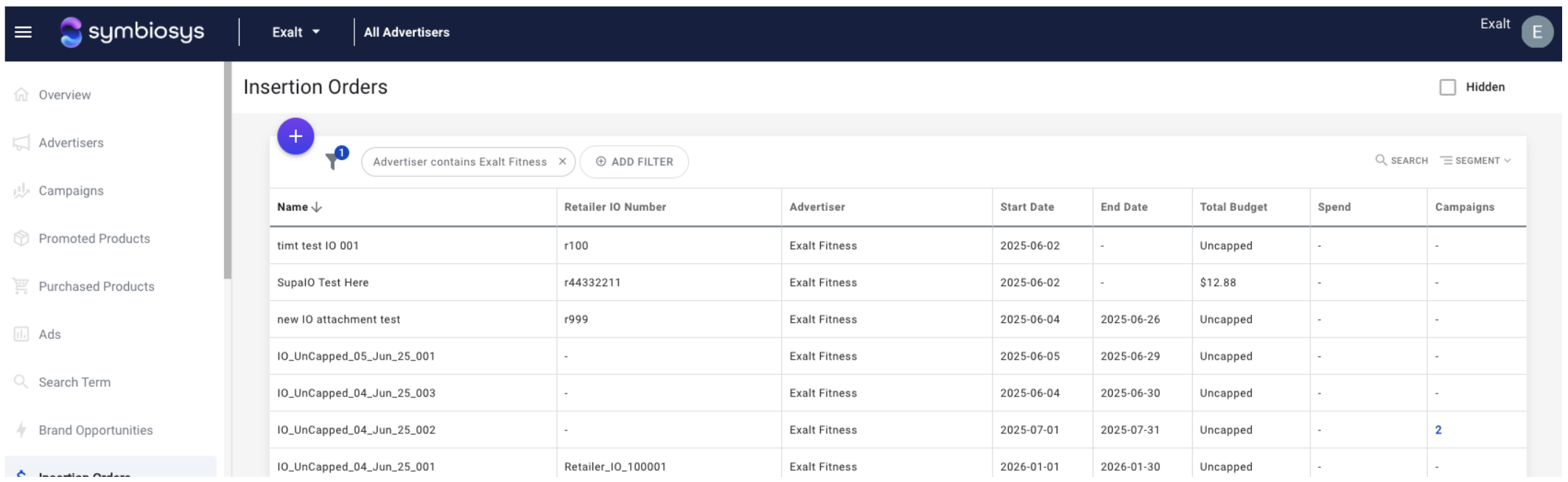Enable the Hidden checkbox
Image resolution: width=1568 pixels, height=482 pixels.
[x=1447, y=87]
